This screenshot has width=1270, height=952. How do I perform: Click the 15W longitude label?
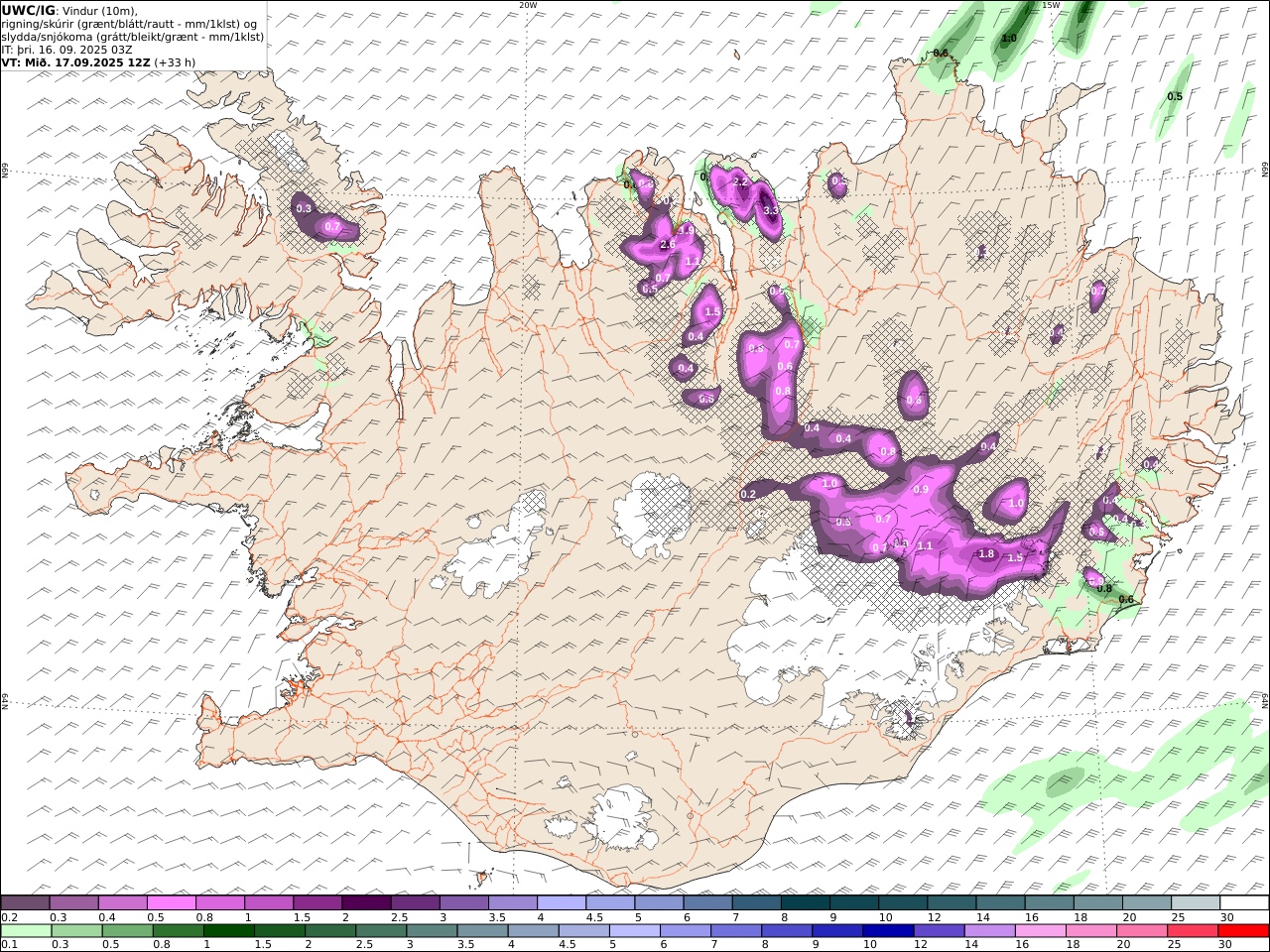[x=1051, y=5]
